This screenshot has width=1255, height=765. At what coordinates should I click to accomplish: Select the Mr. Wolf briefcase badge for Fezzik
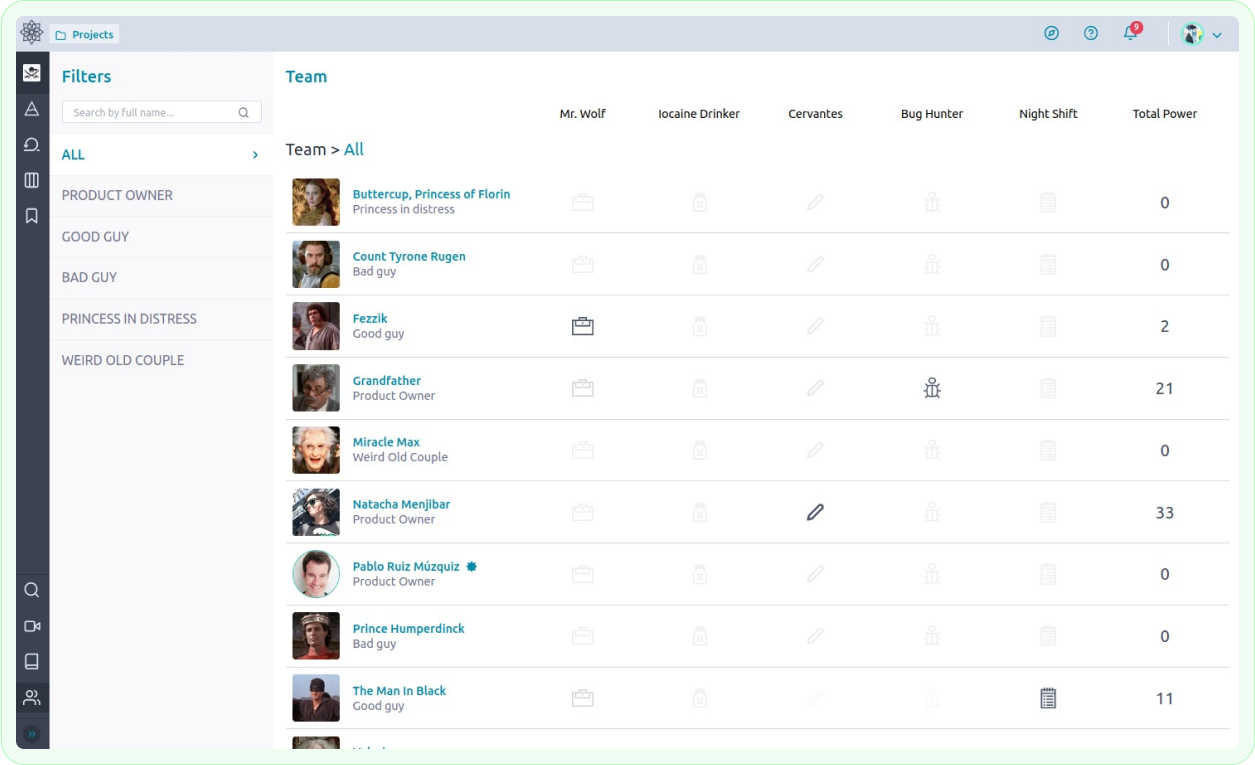pos(583,325)
